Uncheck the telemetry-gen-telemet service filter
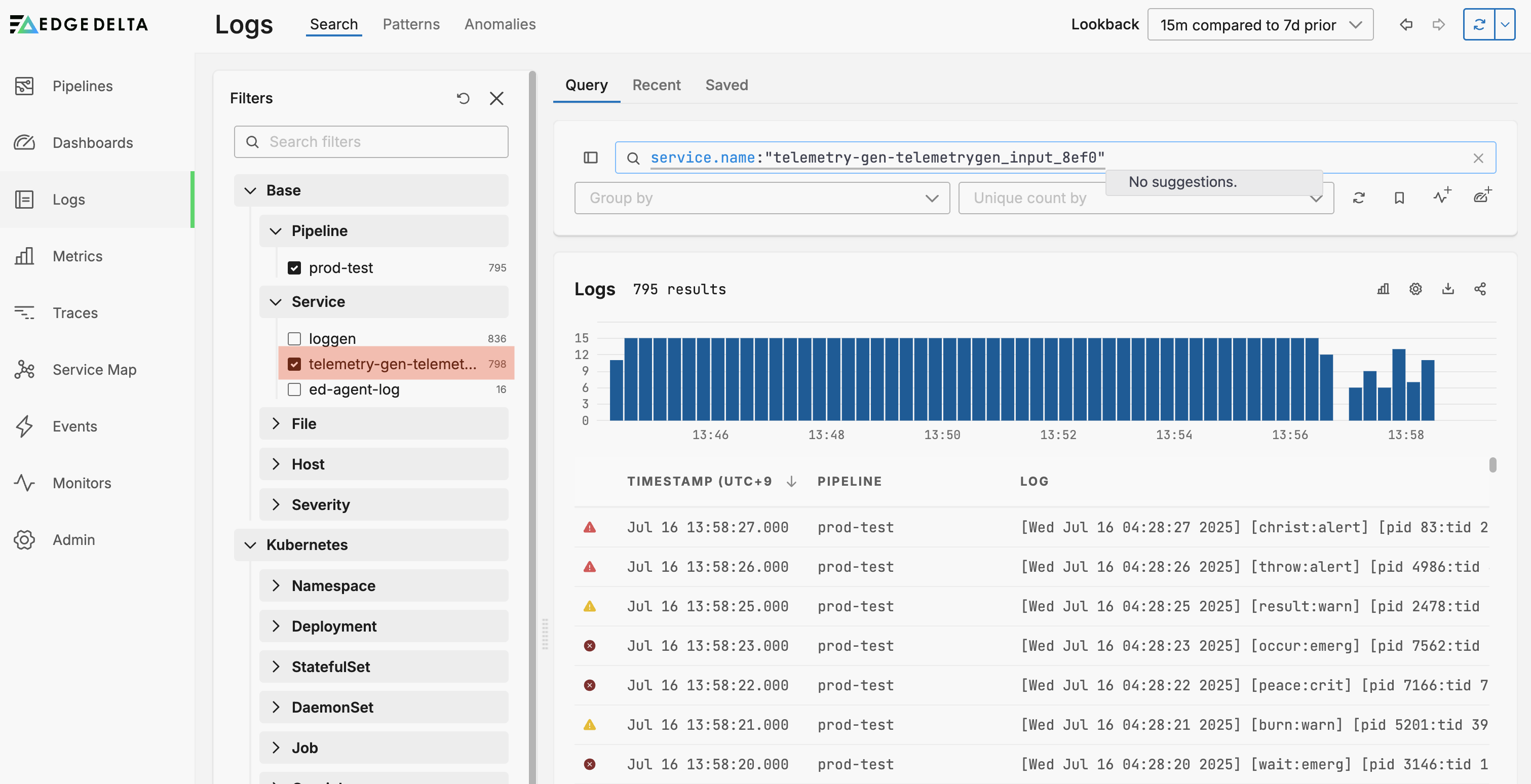This screenshot has width=1531, height=784. (x=294, y=364)
